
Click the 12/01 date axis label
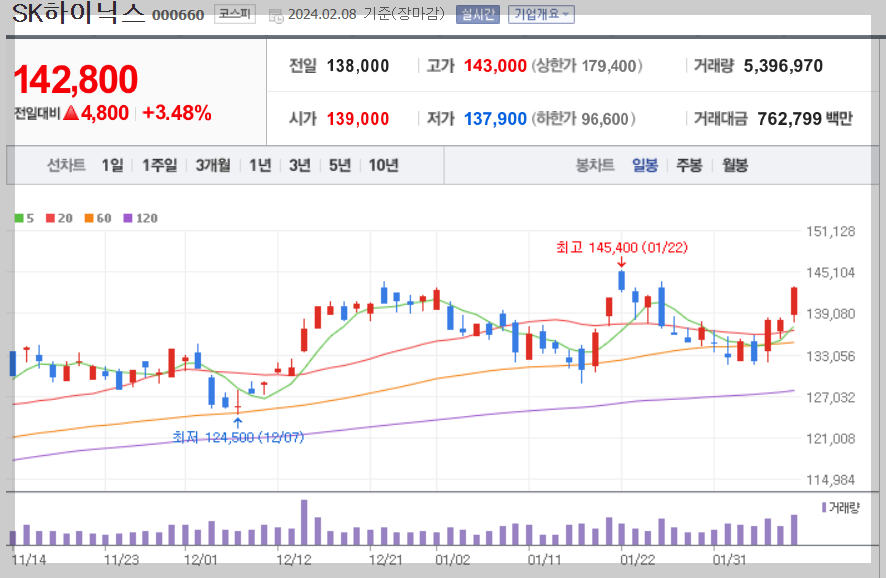tap(201, 560)
